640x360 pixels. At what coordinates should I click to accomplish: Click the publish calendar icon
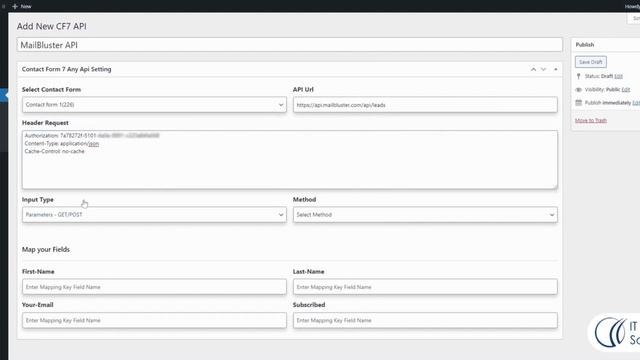pyautogui.click(x=578, y=102)
